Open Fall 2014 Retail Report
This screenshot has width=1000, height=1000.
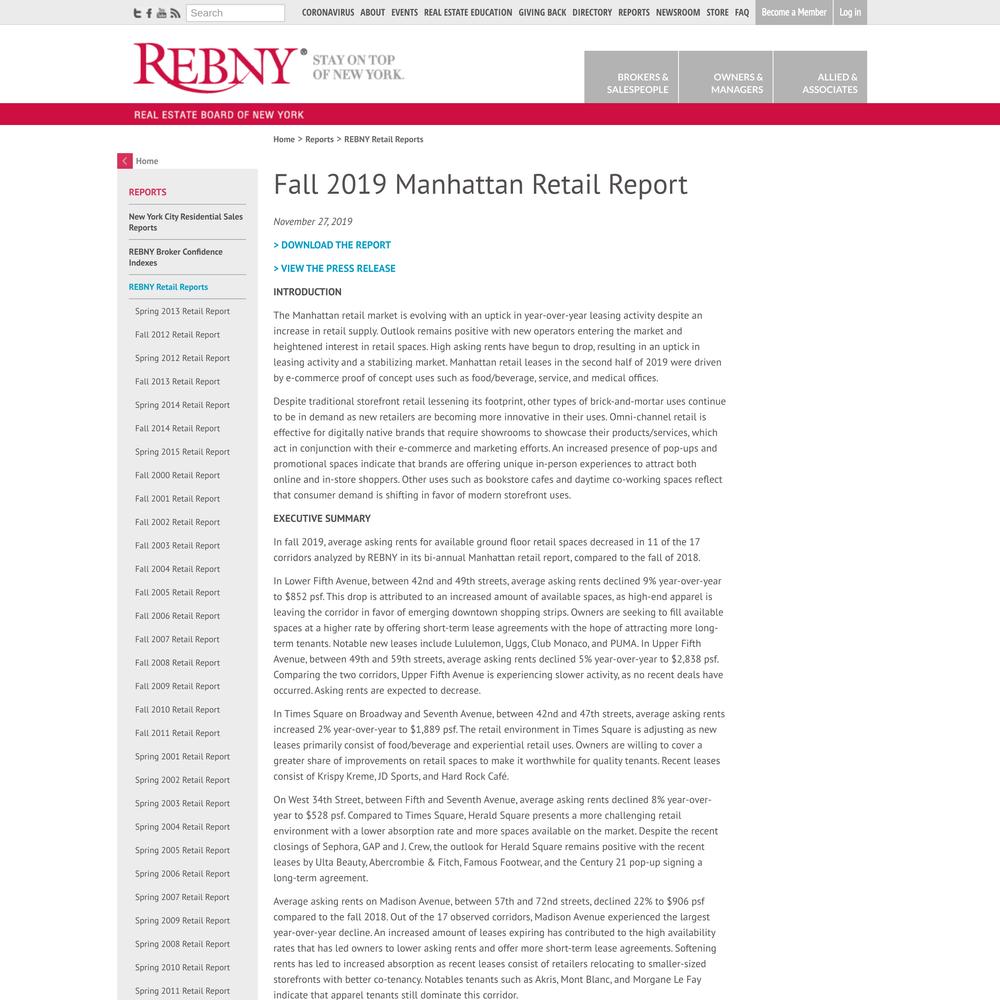click(x=177, y=429)
